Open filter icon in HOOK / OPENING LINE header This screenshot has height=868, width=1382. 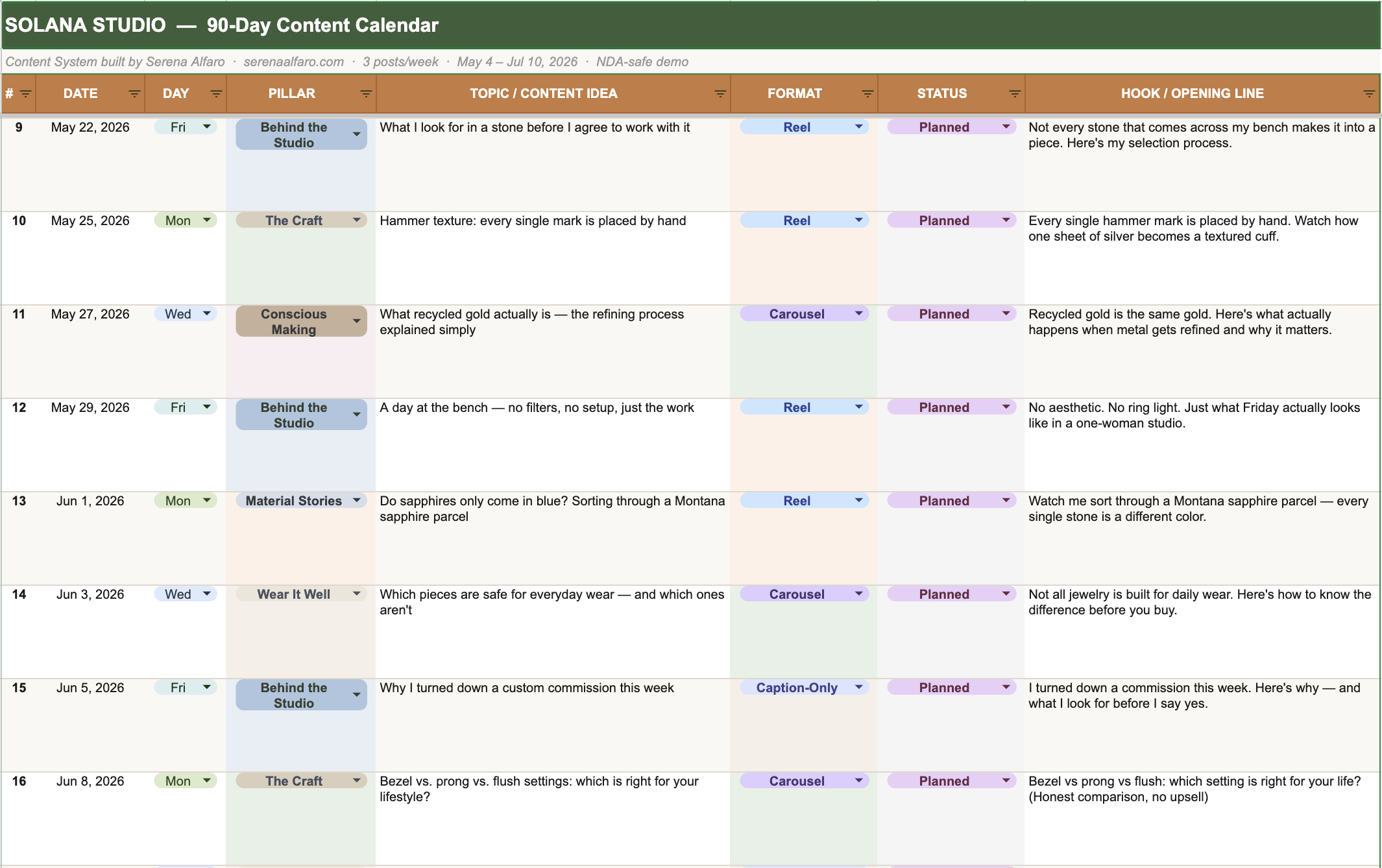1368,93
